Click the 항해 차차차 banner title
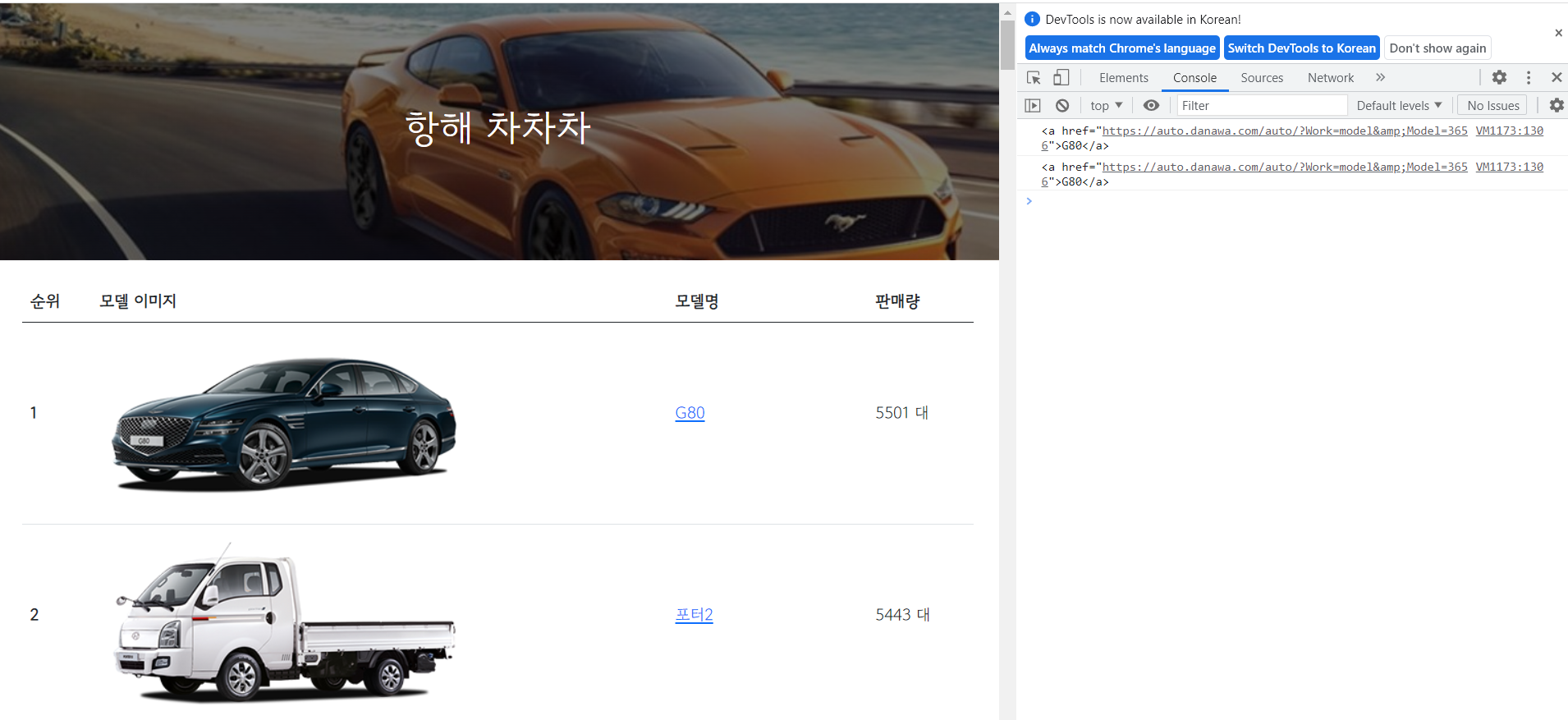 [497, 127]
